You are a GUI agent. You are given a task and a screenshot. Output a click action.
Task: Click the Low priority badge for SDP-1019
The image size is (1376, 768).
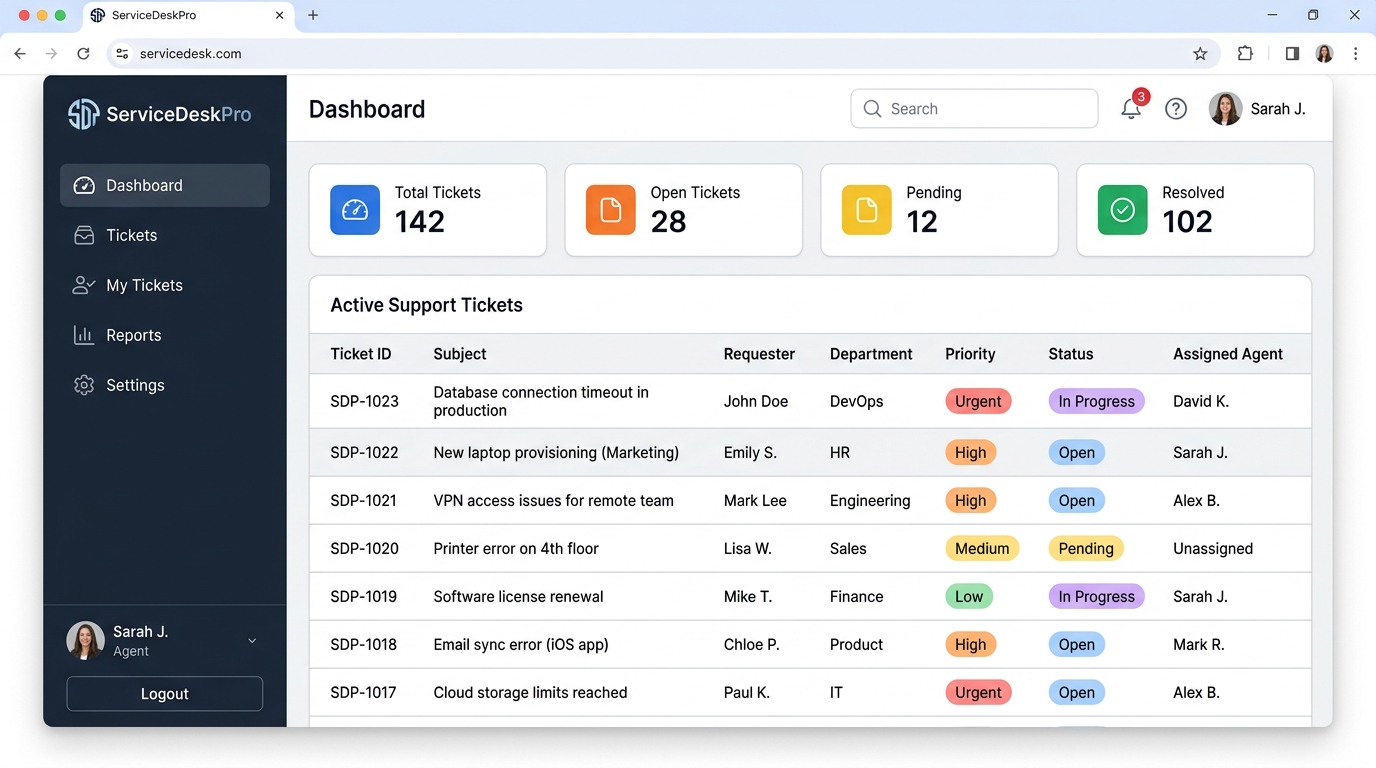[969, 596]
